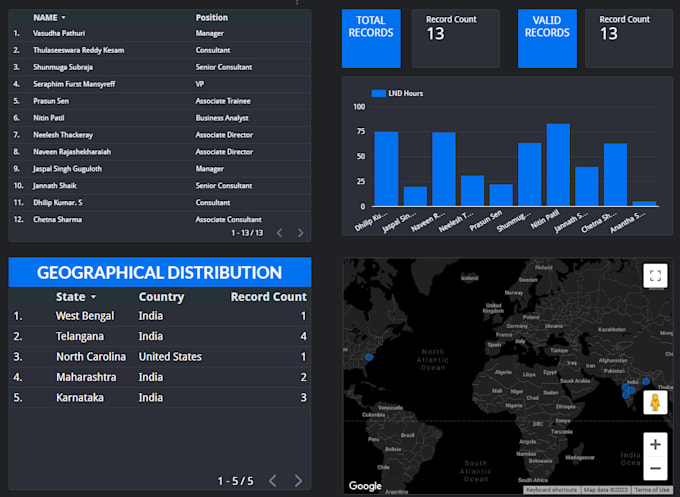Click the Position column header
The image size is (680, 497).
(x=212, y=18)
